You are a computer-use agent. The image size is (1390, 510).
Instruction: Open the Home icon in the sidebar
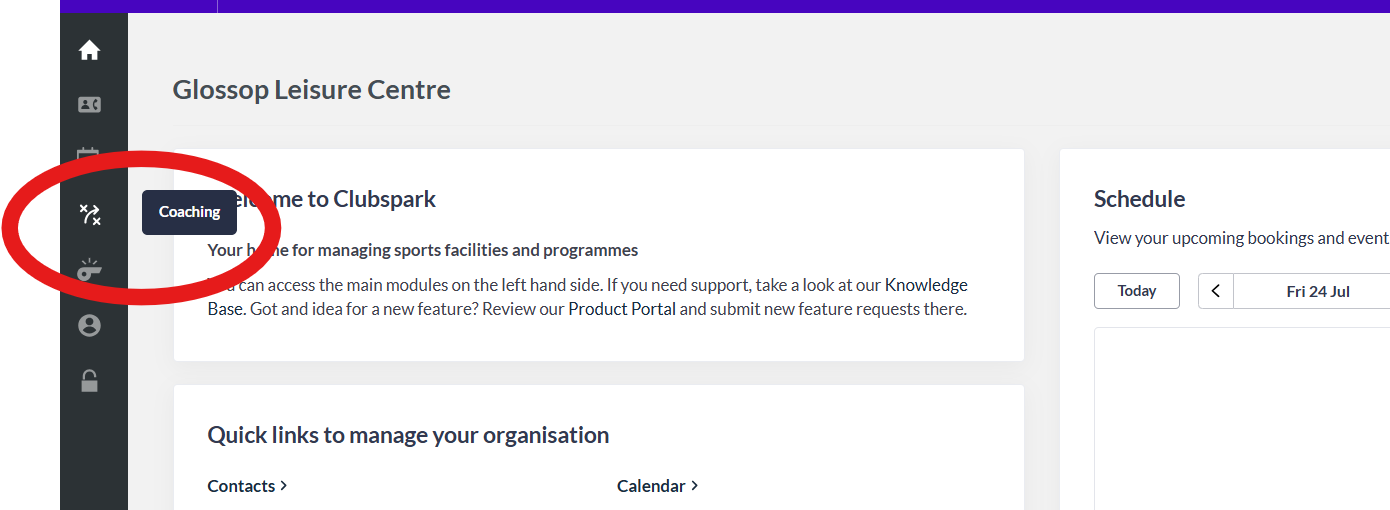click(x=89, y=50)
